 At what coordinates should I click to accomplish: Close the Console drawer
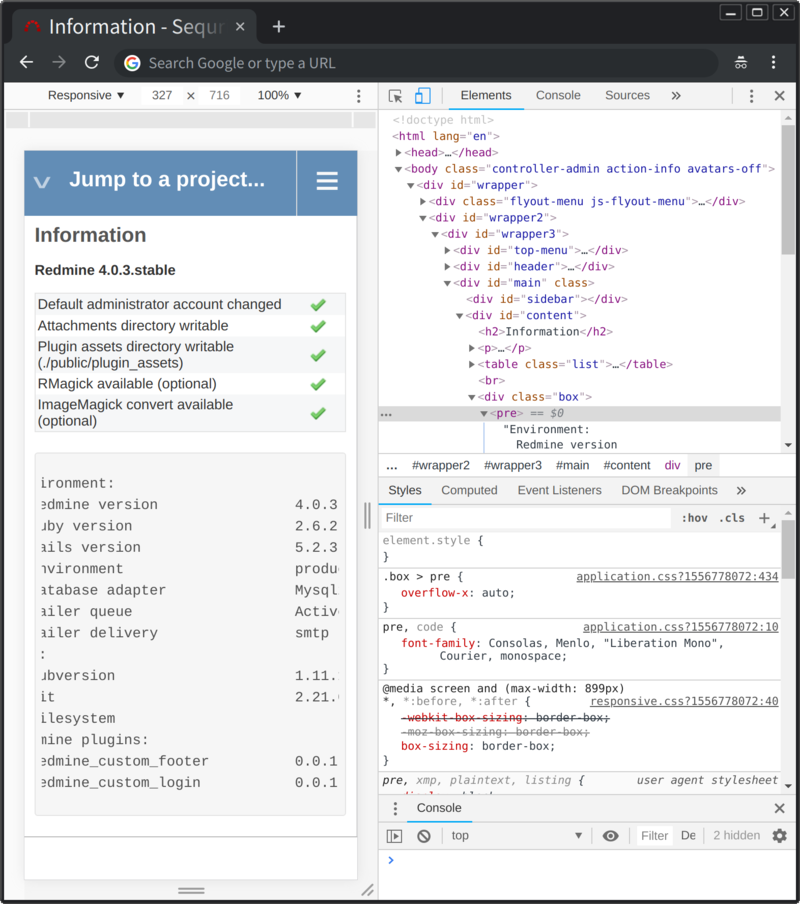click(779, 808)
